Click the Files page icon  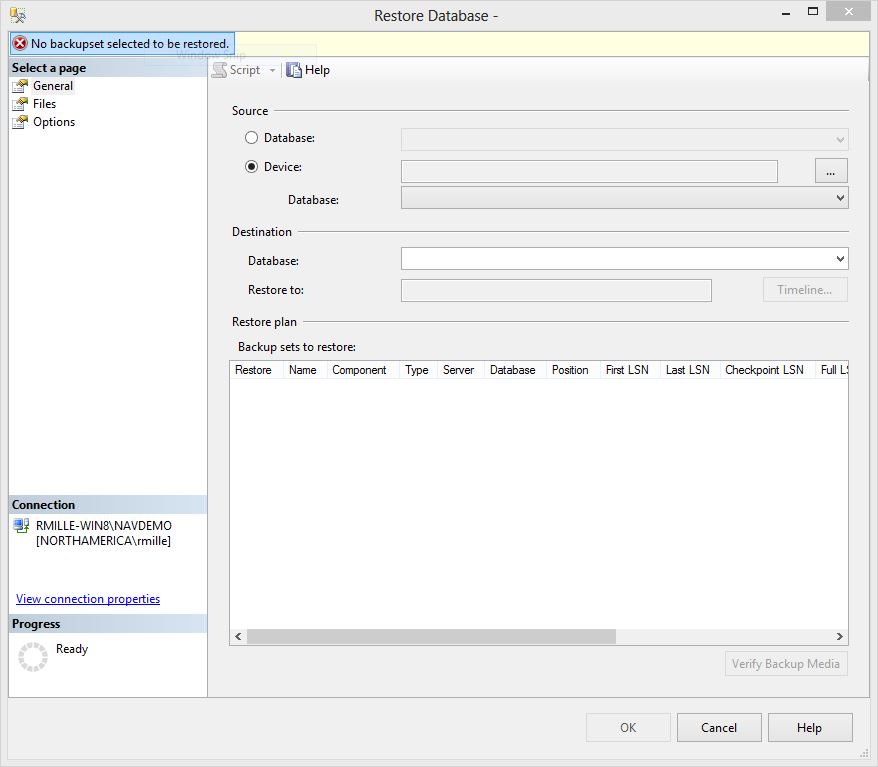(20, 104)
